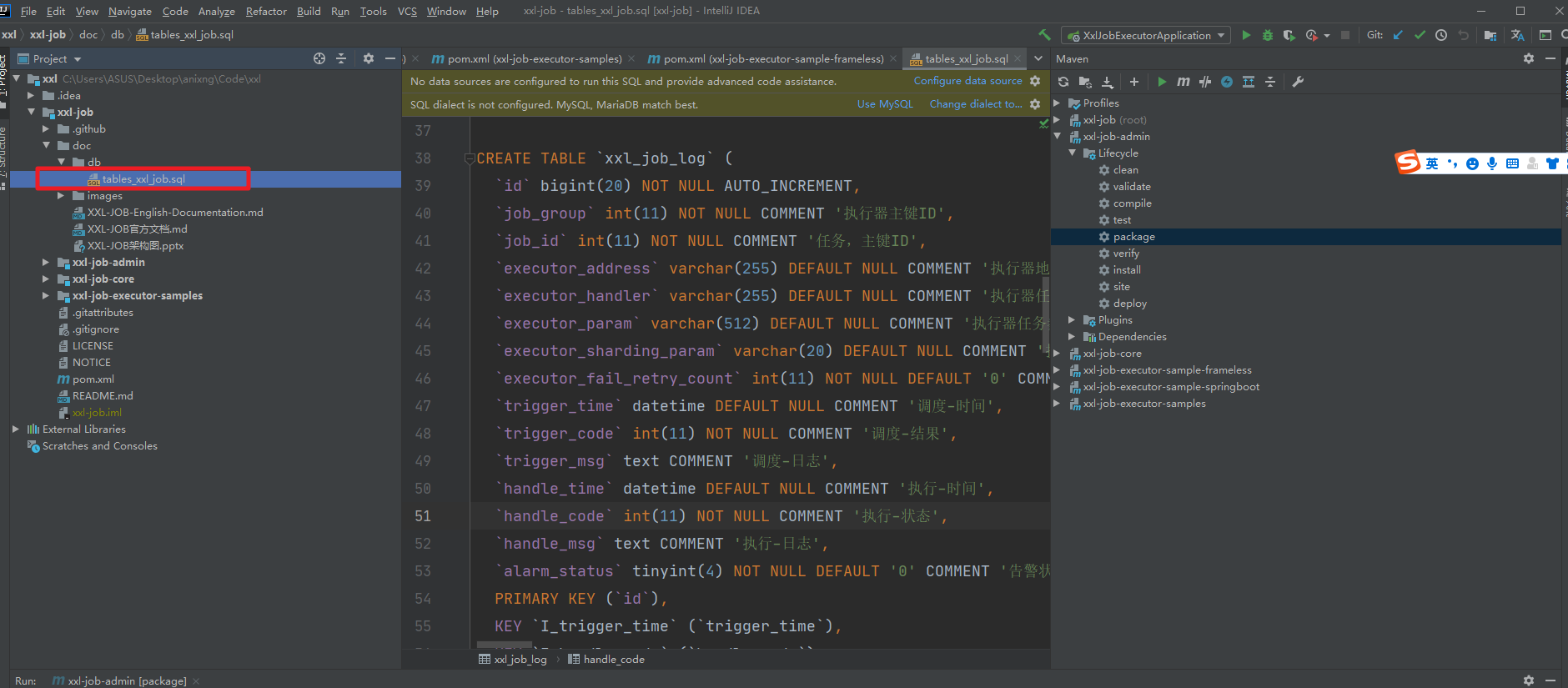Expand Maven Profiles node
The image size is (1568, 688).
click(1058, 103)
